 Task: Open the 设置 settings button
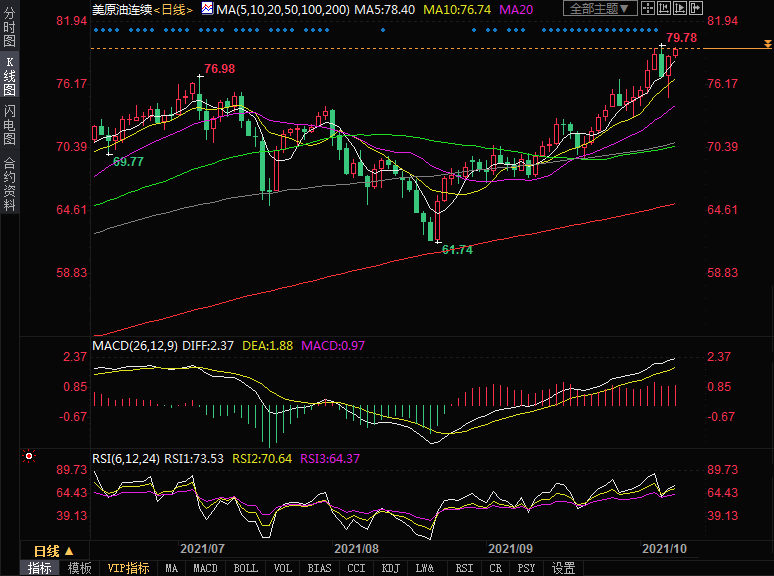(x=564, y=568)
